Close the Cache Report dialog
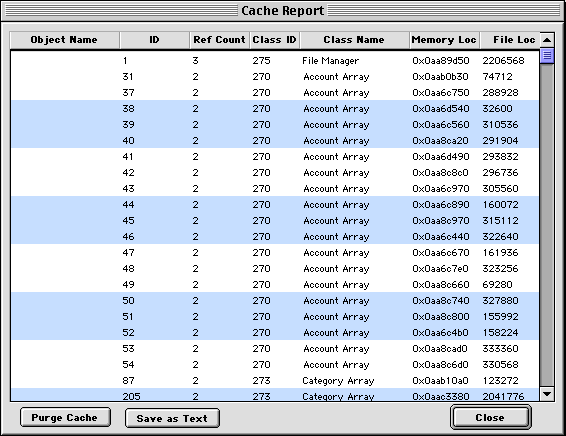The image size is (566, 436). coord(490,417)
